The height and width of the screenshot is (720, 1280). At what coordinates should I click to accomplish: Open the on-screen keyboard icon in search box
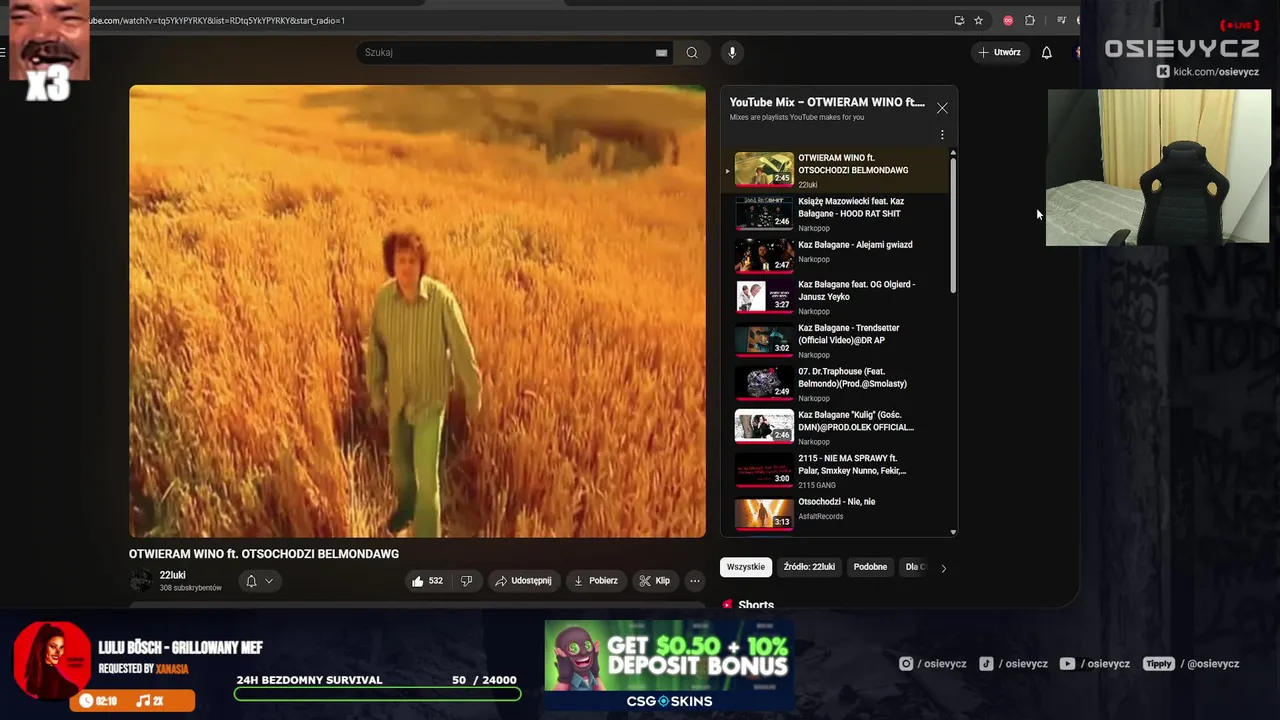(661, 53)
